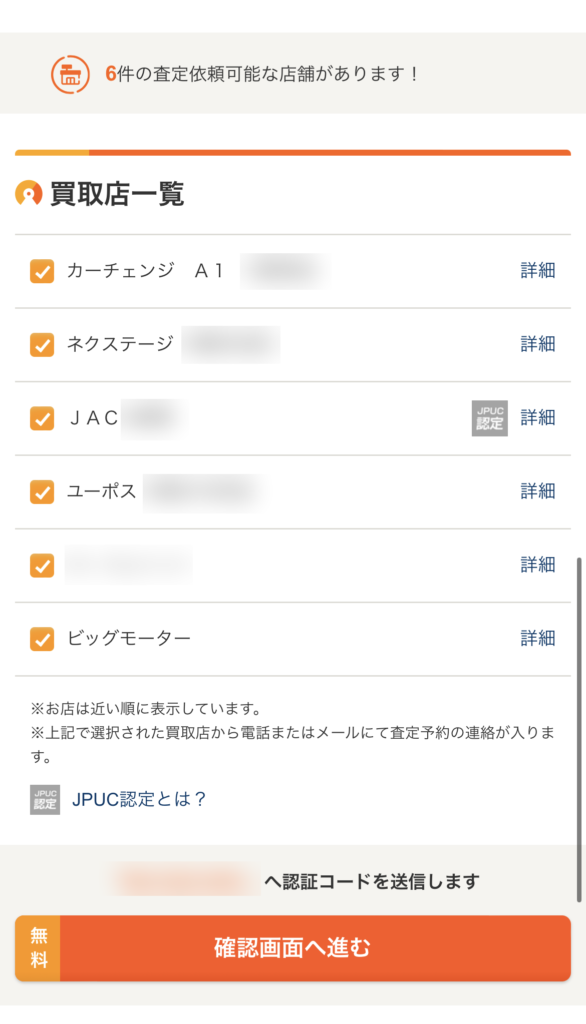Image resolution: width=586 pixels, height=1024 pixels.
Task: Deselect the ユーポス checkbox
Action: [42, 492]
